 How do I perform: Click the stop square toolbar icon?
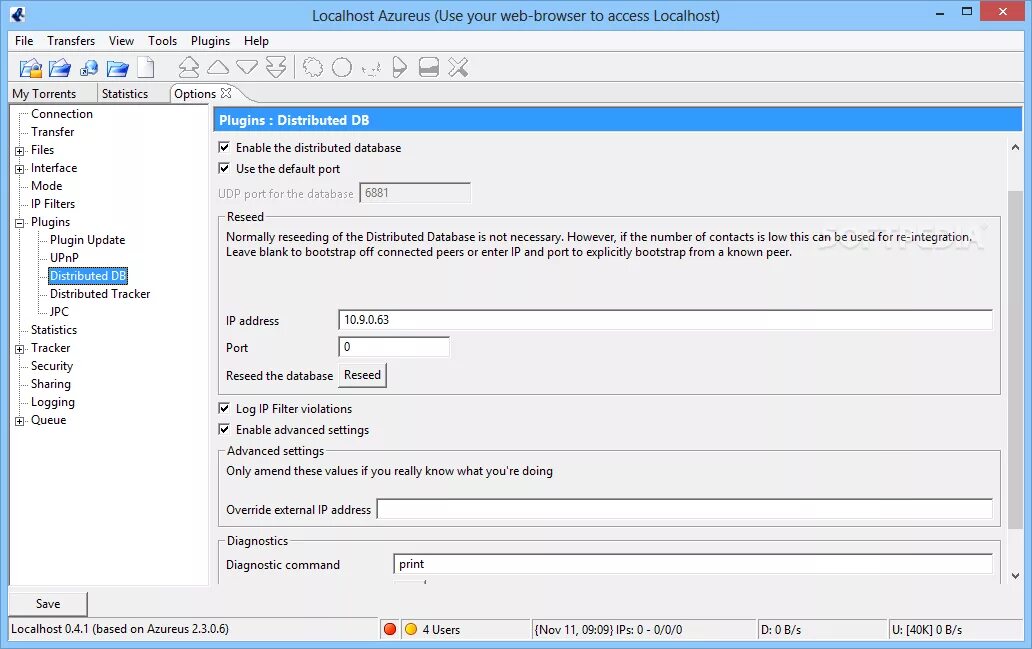[428, 67]
